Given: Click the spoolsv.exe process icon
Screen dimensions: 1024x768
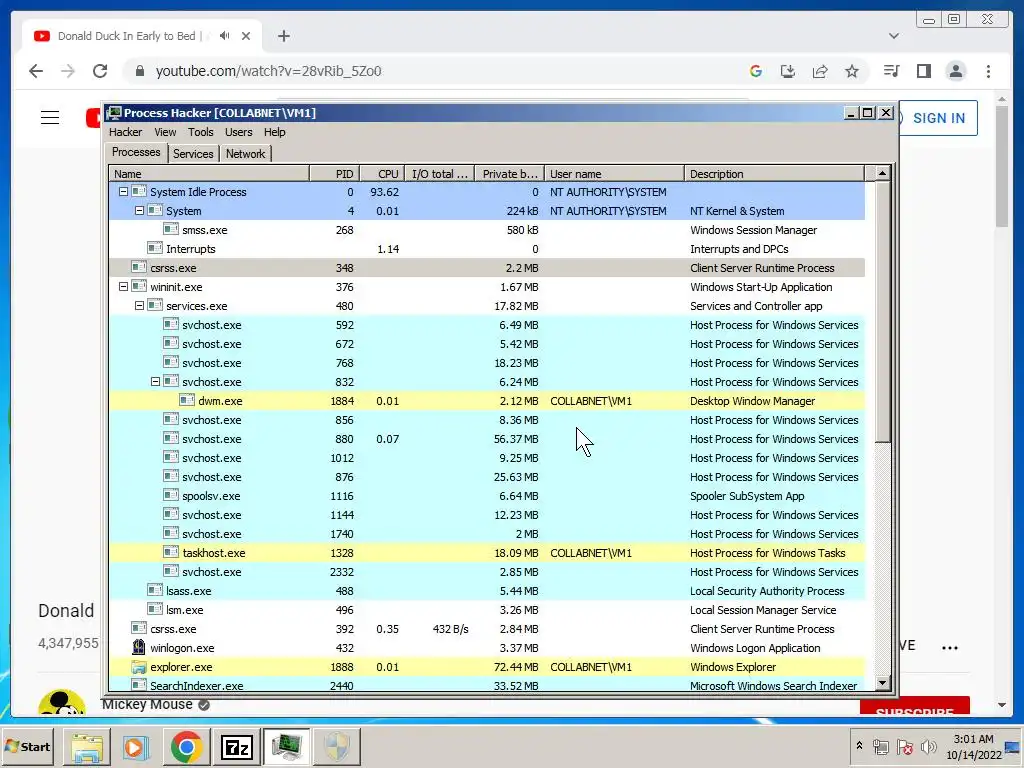Looking at the screenshot, I should tap(171, 495).
